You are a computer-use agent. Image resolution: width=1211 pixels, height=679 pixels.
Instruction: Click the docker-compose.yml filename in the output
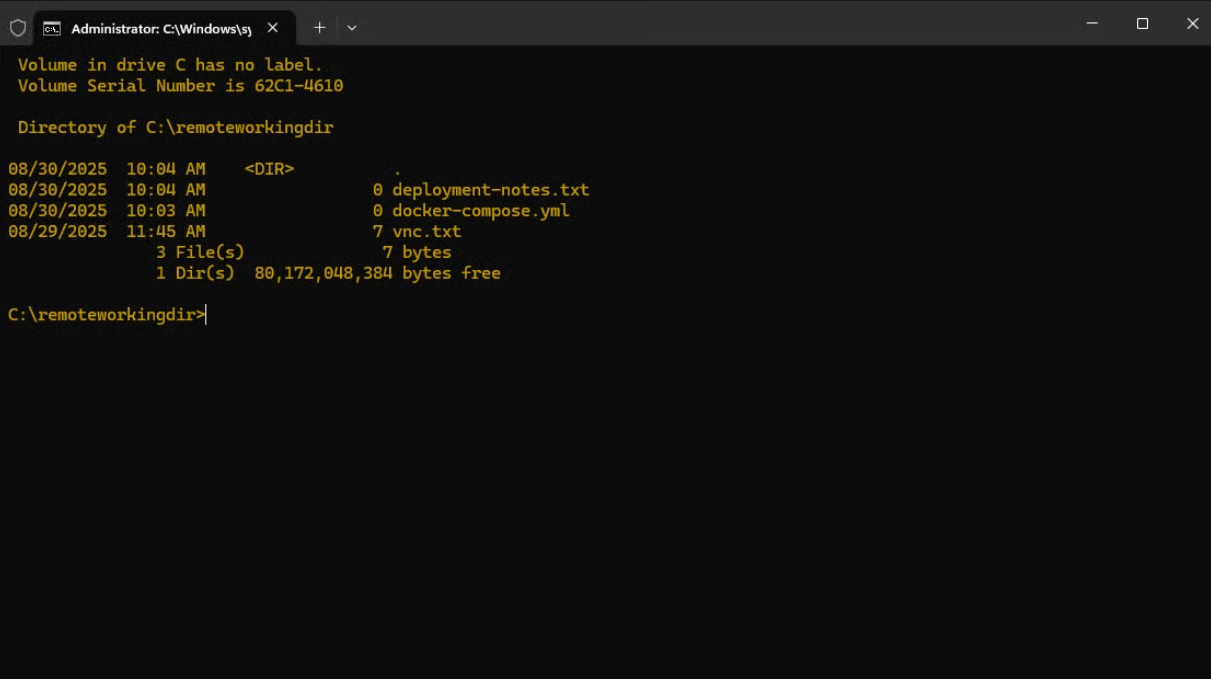click(480, 211)
